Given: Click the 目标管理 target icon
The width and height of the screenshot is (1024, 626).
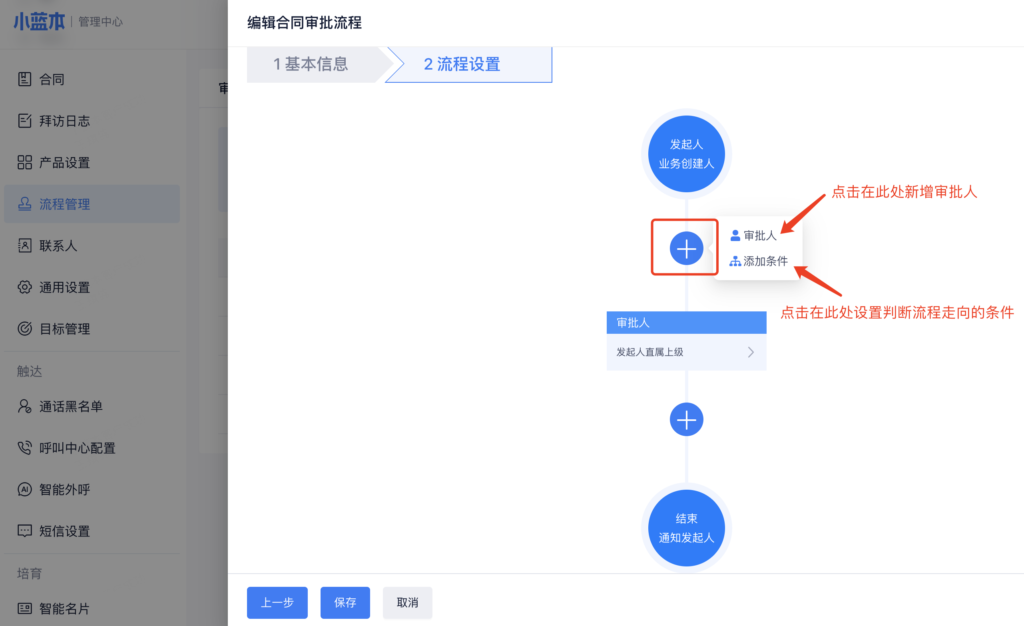Looking at the screenshot, I should pyautogui.click(x=25, y=329).
